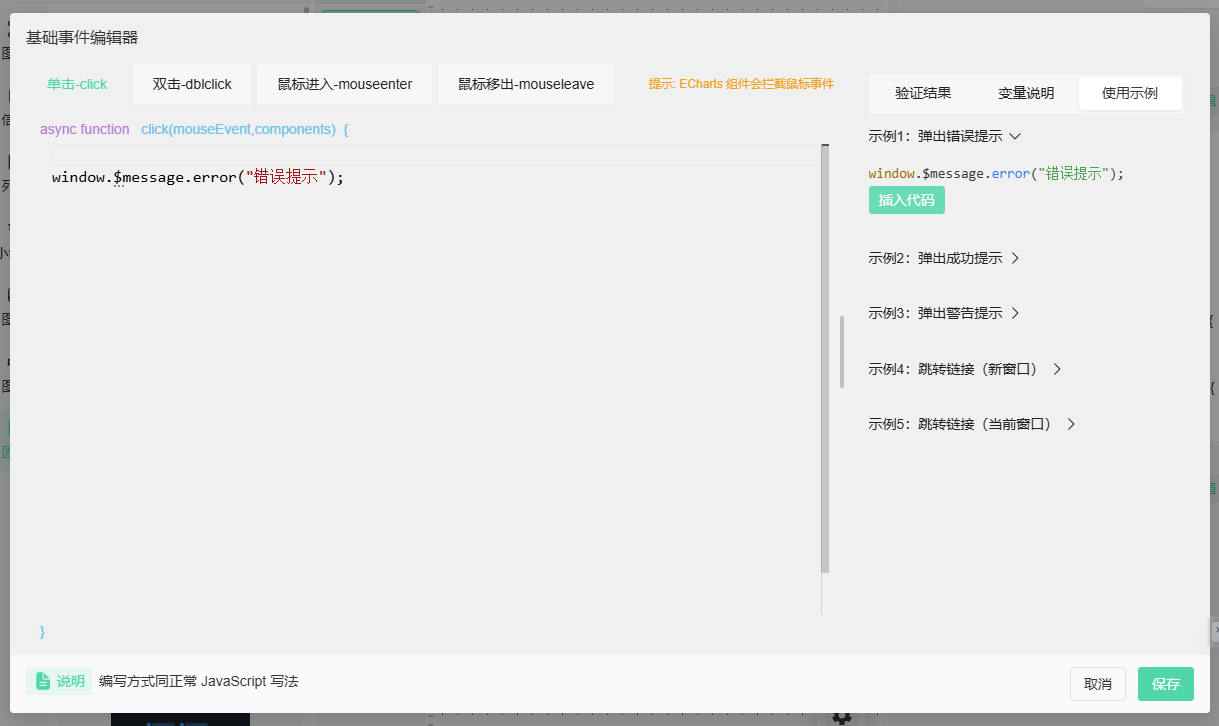Screen dimensions: 1219x726
Task: Expand 示例5 跳转链接（当前窗口）section
Action: (x=972, y=424)
